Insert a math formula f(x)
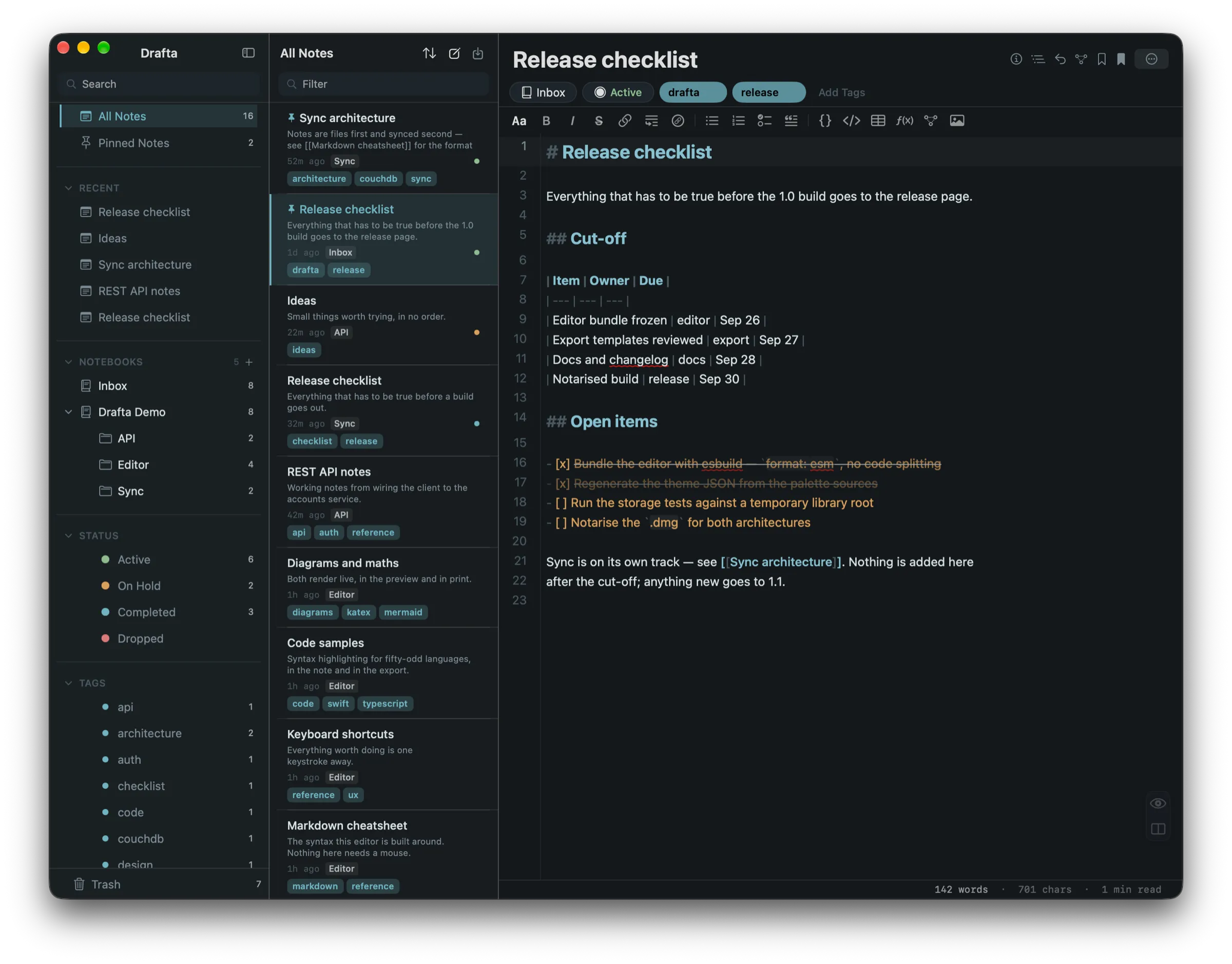The height and width of the screenshot is (964, 1232). point(904,121)
